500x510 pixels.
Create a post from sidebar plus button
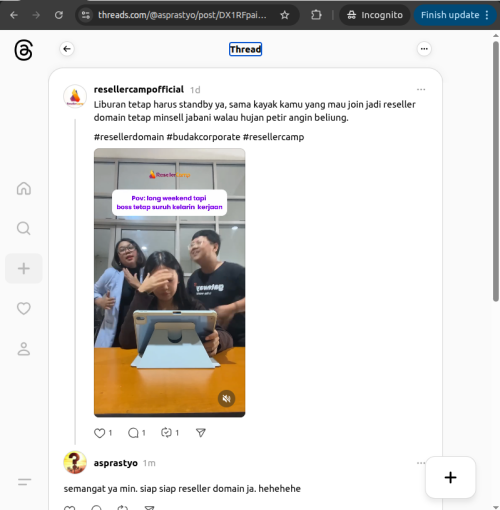pos(24,268)
